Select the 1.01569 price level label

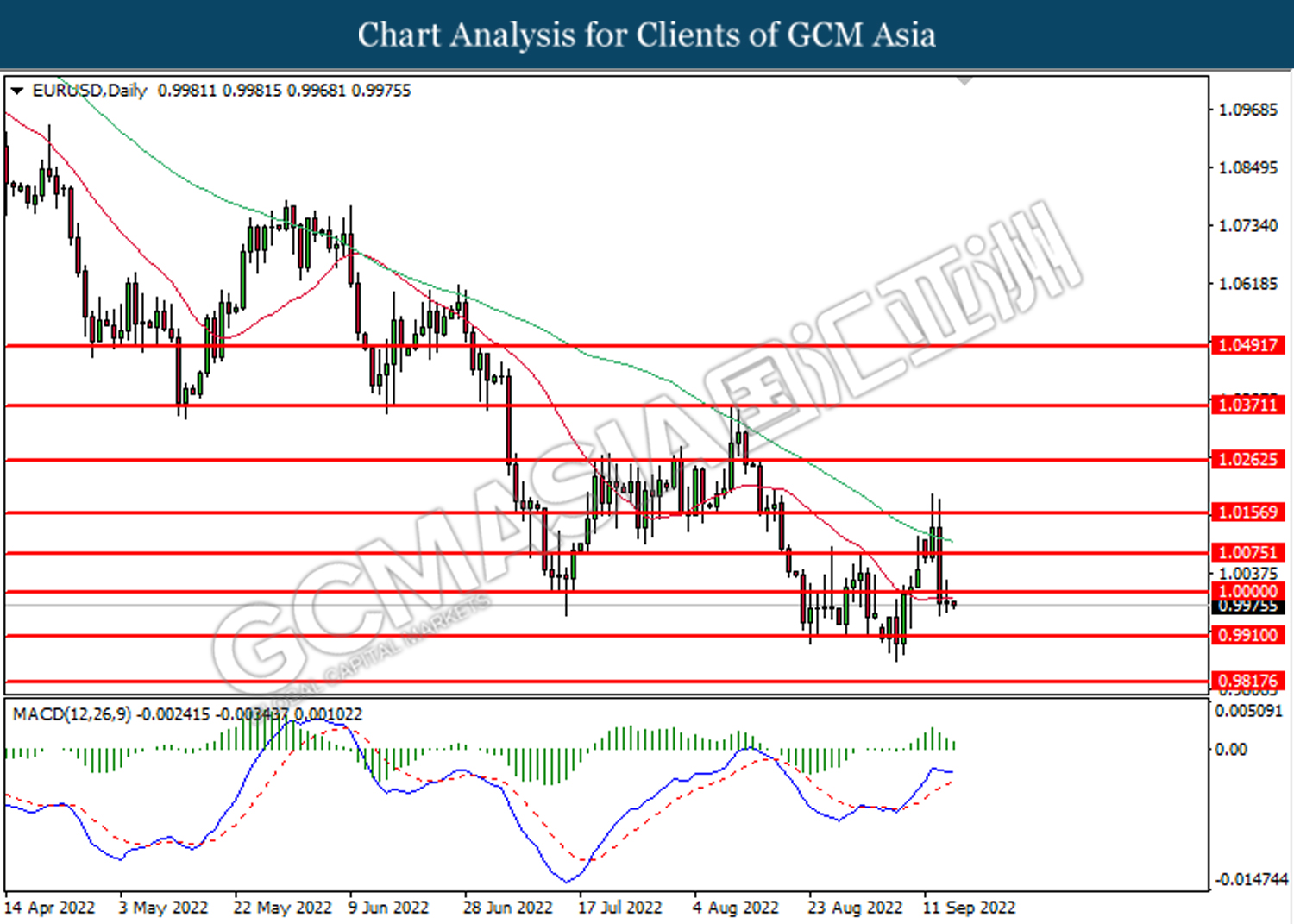point(1247,512)
